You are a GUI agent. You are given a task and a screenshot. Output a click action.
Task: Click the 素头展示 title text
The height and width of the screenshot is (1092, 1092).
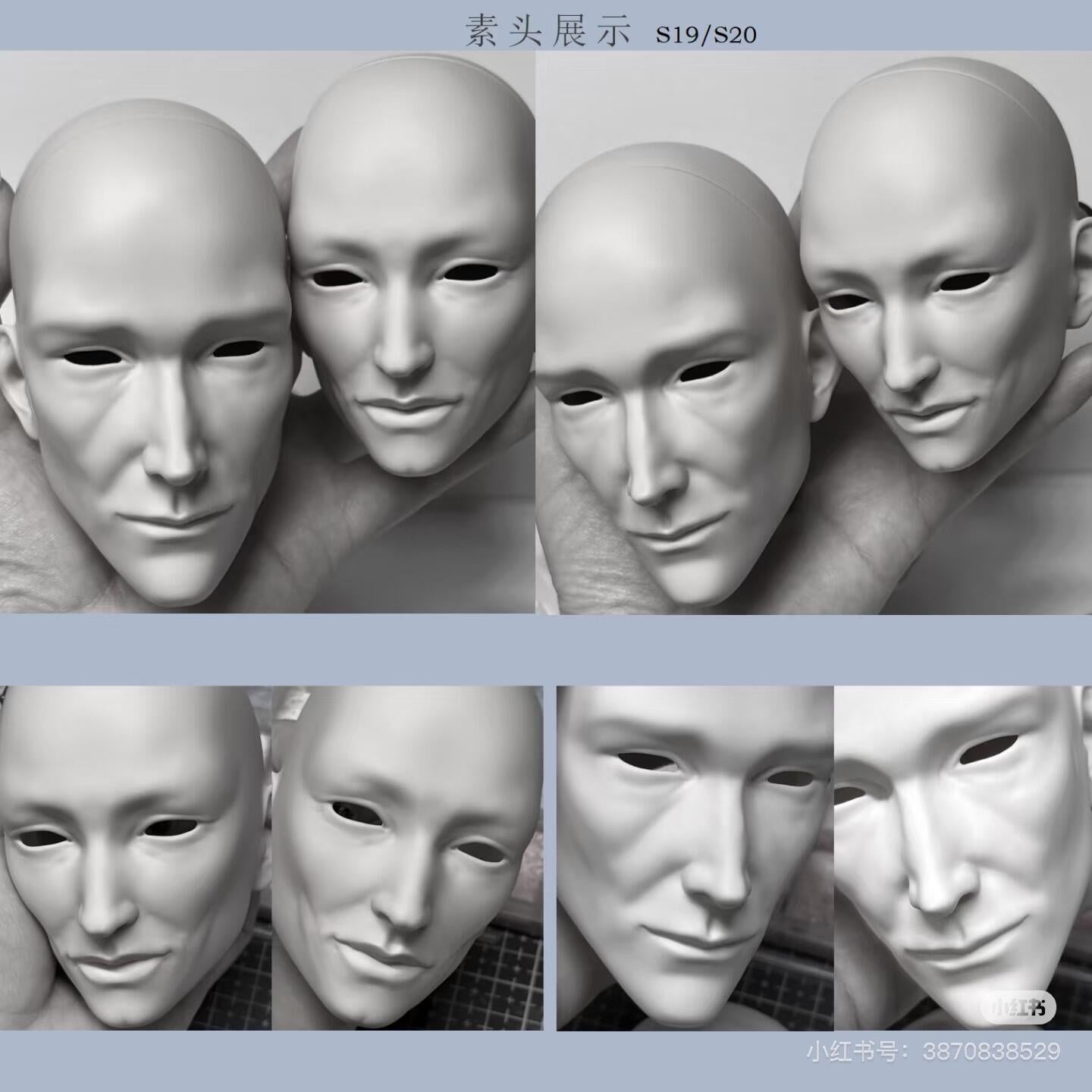coord(548,32)
